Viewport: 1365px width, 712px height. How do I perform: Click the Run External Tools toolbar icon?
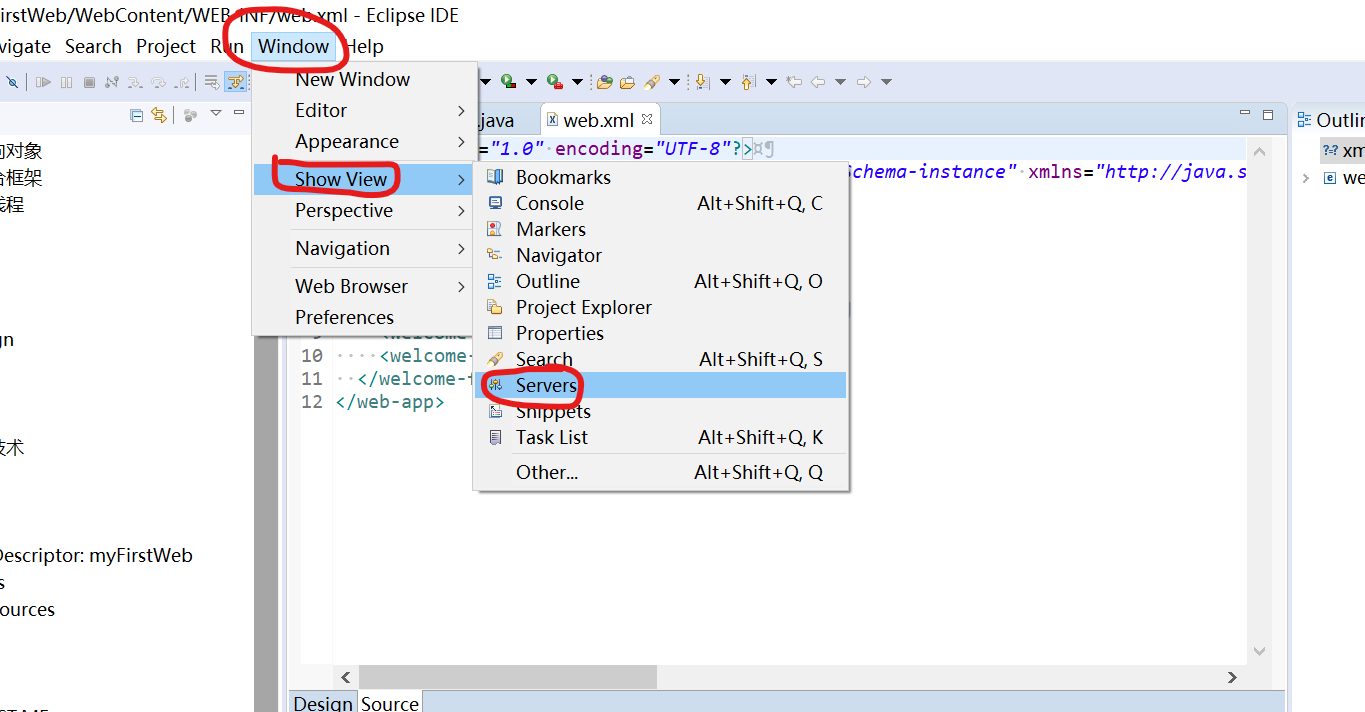(554, 81)
